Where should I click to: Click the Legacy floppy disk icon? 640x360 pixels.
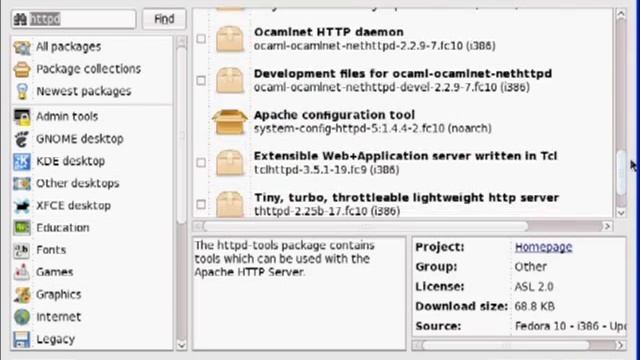(22, 339)
